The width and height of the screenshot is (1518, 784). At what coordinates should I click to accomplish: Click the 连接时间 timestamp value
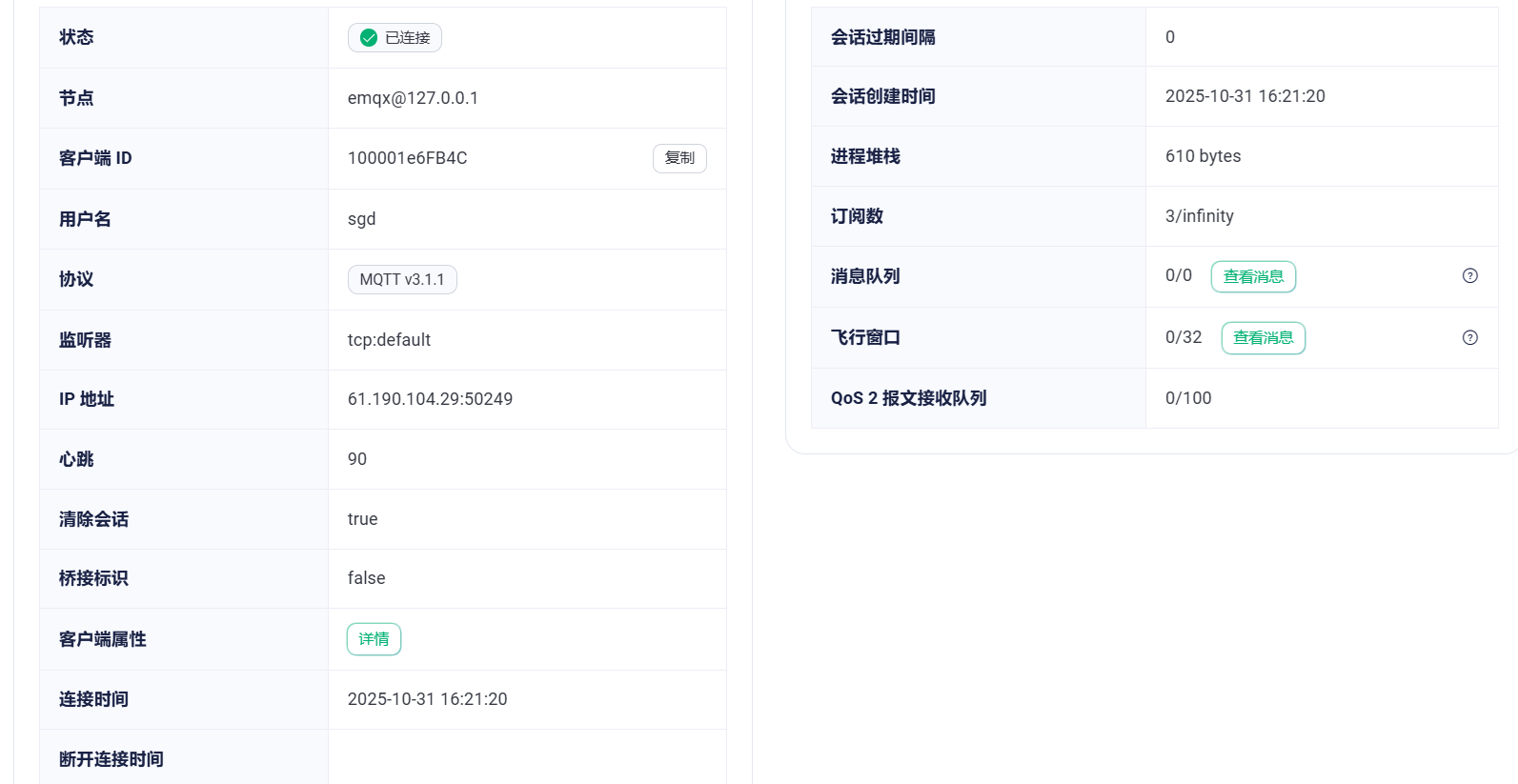427,699
